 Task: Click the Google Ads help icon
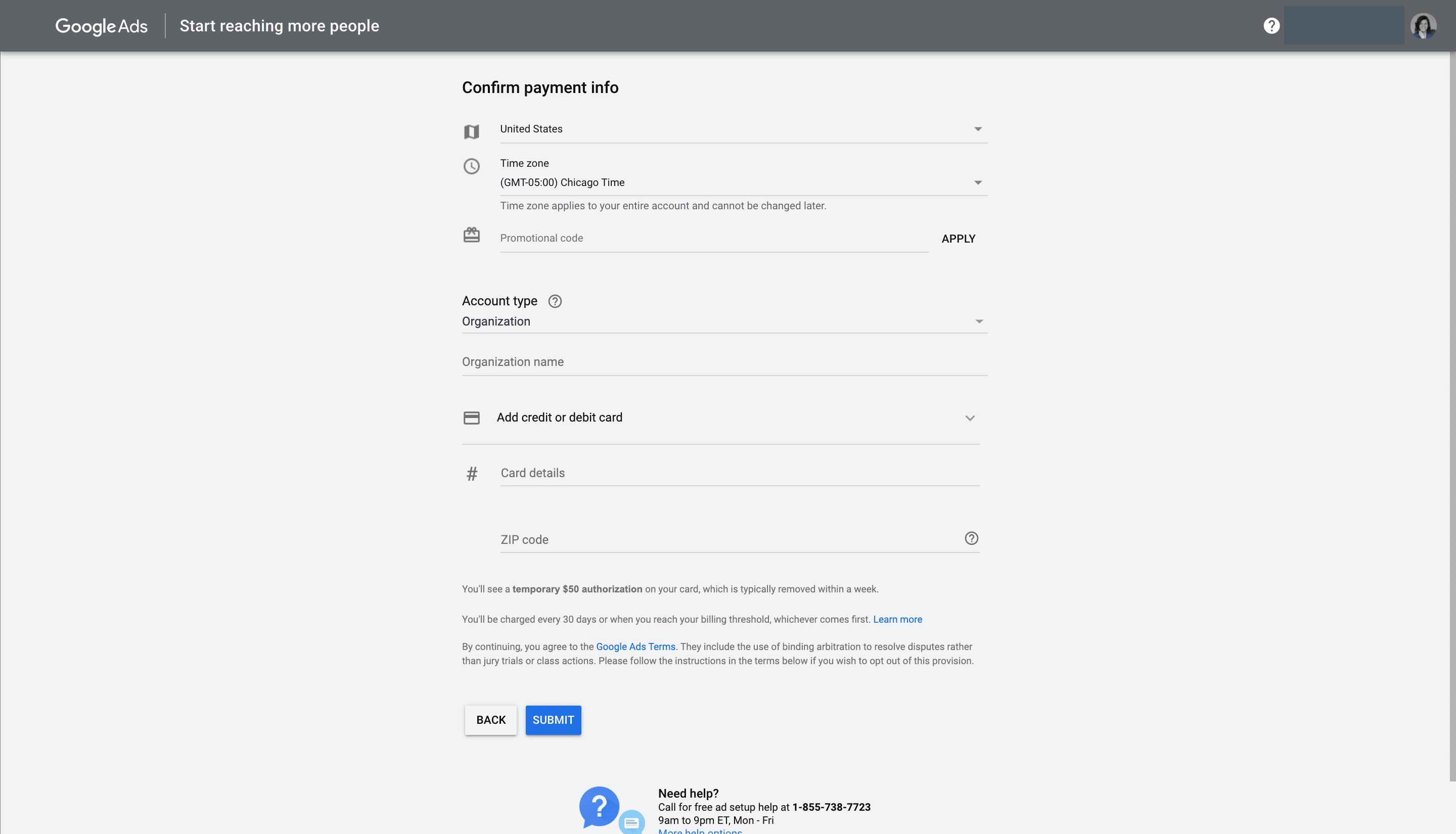[x=1270, y=25]
